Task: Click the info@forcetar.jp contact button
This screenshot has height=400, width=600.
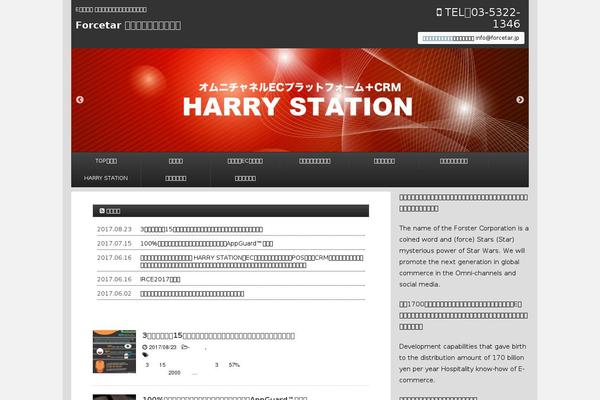Action: click(x=471, y=38)
